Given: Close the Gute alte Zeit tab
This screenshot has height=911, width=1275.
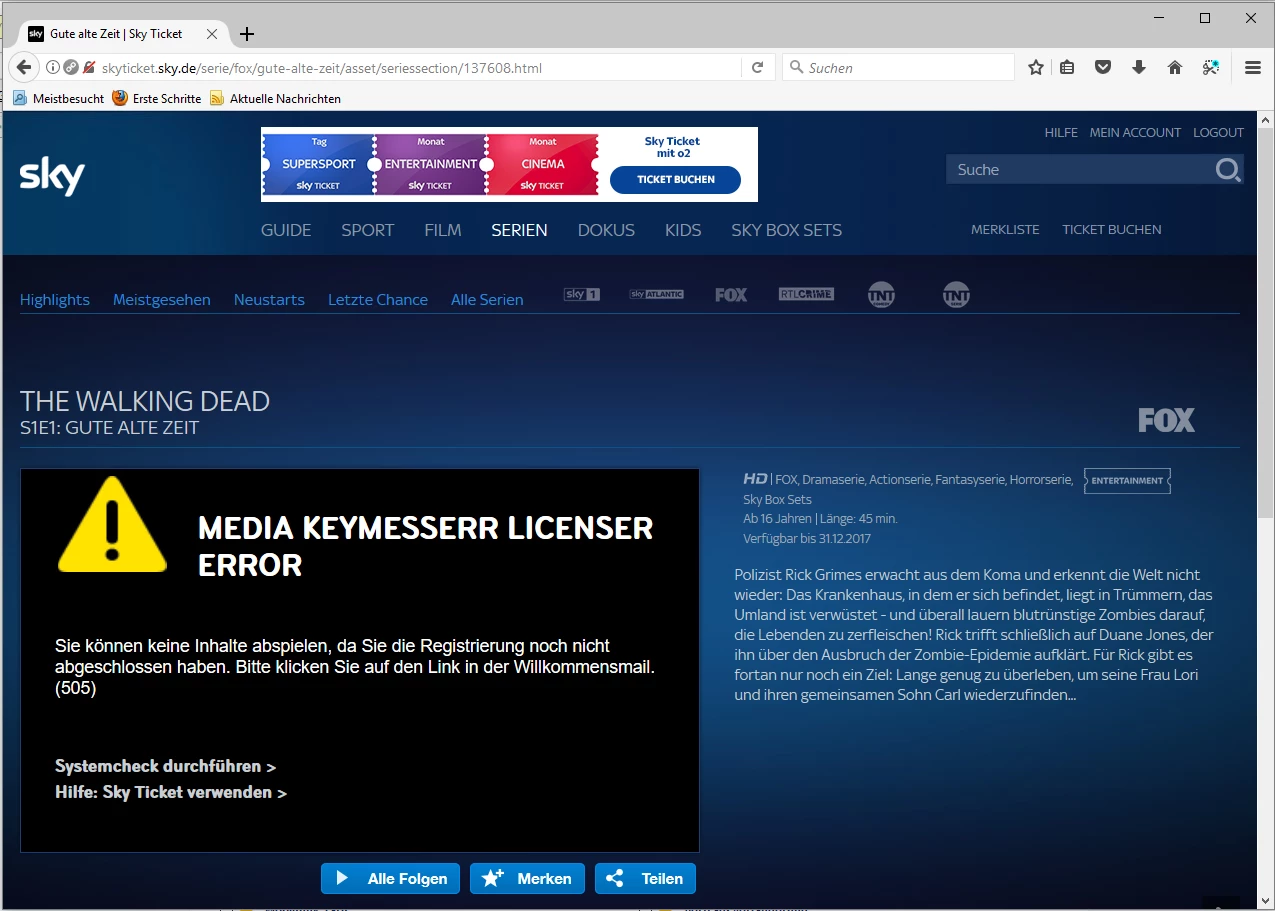Looking at the screenshot, I should pyautogui.click(x=212, y=34).
